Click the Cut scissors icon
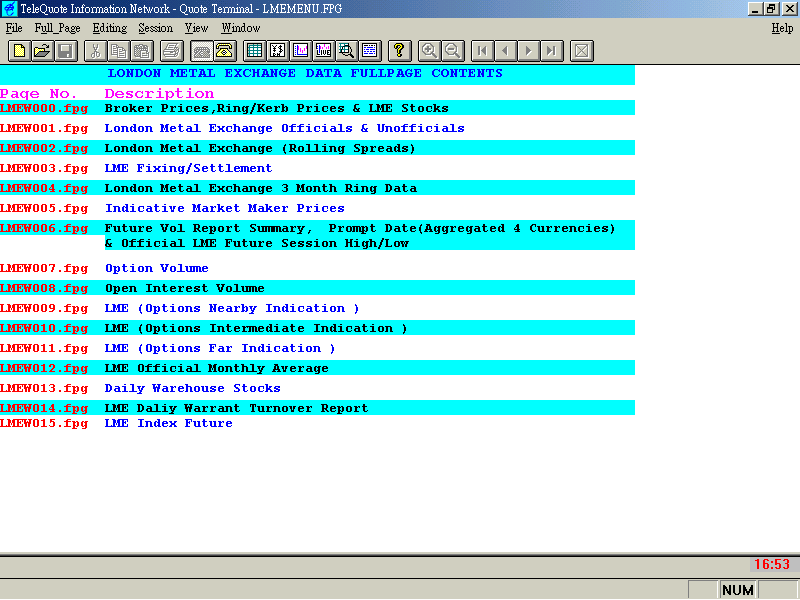 (95, 51)
